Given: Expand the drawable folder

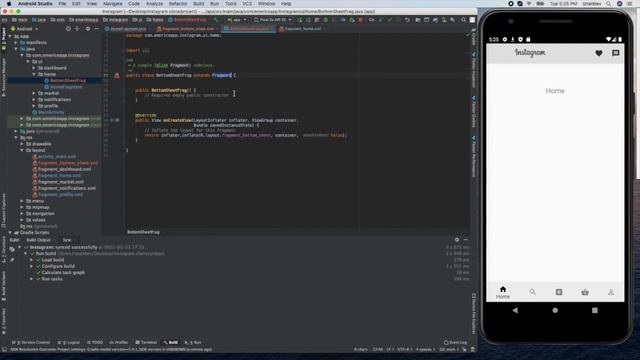Looking at the screenshot, I should [22, 144].
